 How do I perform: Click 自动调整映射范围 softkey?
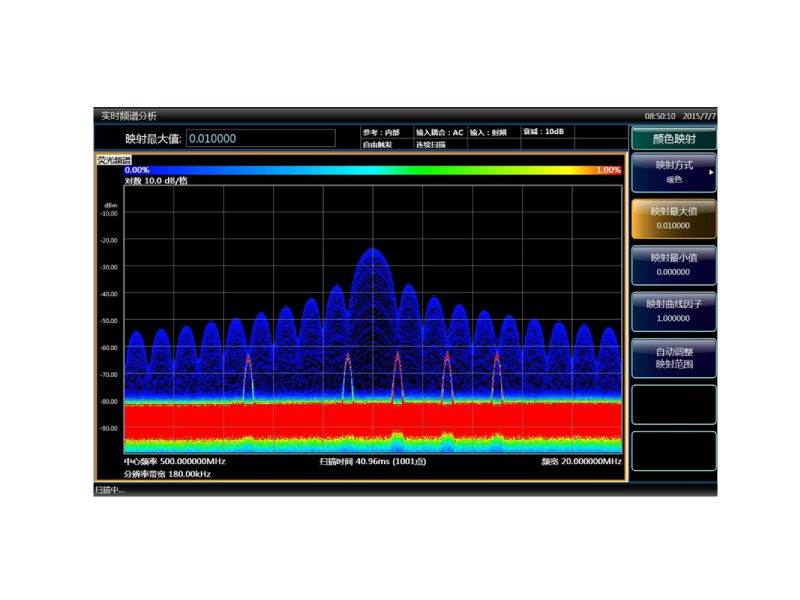click(x=673, y=358)
